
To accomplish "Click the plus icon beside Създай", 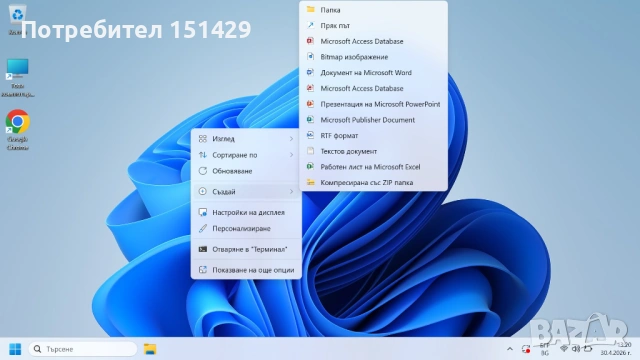I will 202,191.
